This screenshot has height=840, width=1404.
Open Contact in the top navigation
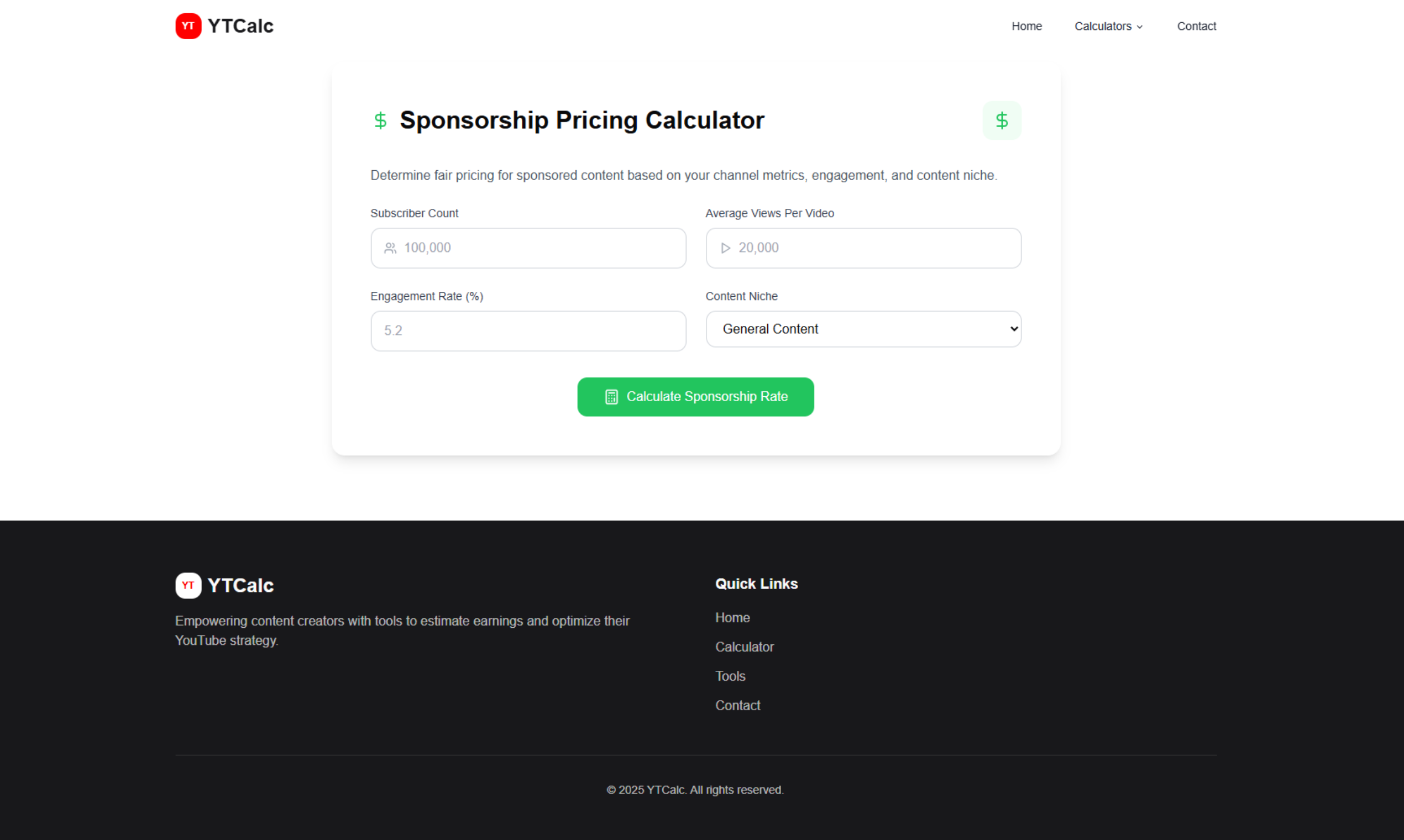[x=1196, y=26]
